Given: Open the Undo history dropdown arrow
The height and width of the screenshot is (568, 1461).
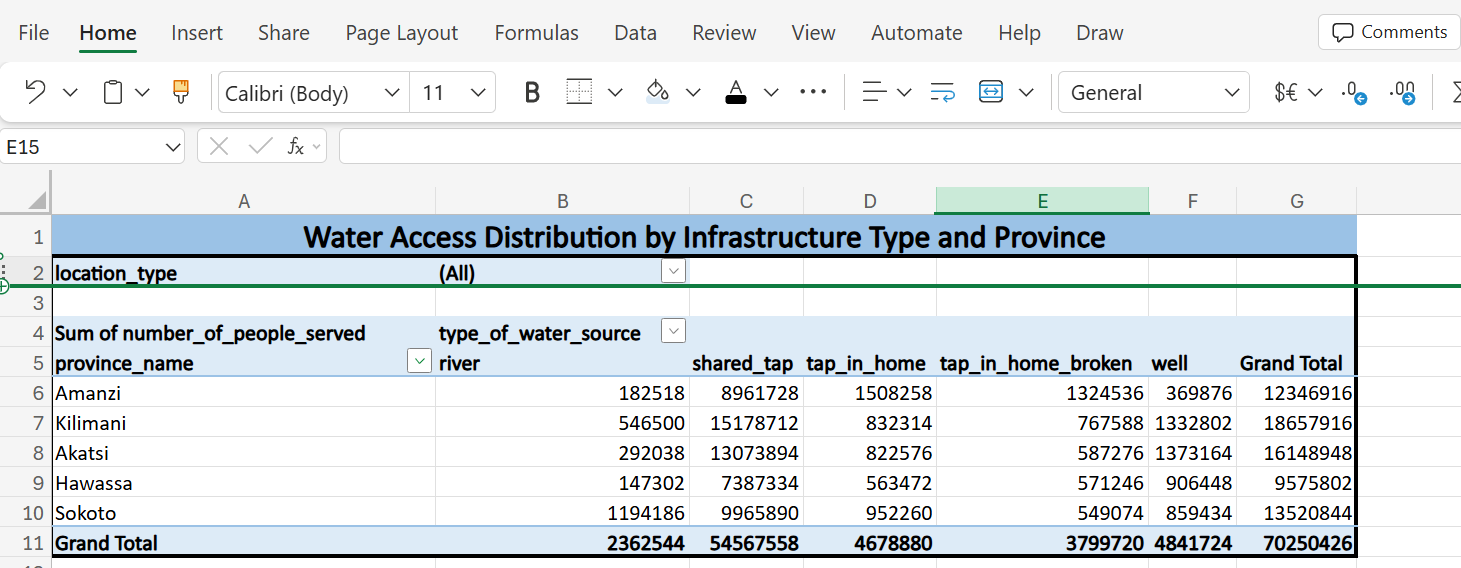Looking at the screenshot, I should click(70, 93).
